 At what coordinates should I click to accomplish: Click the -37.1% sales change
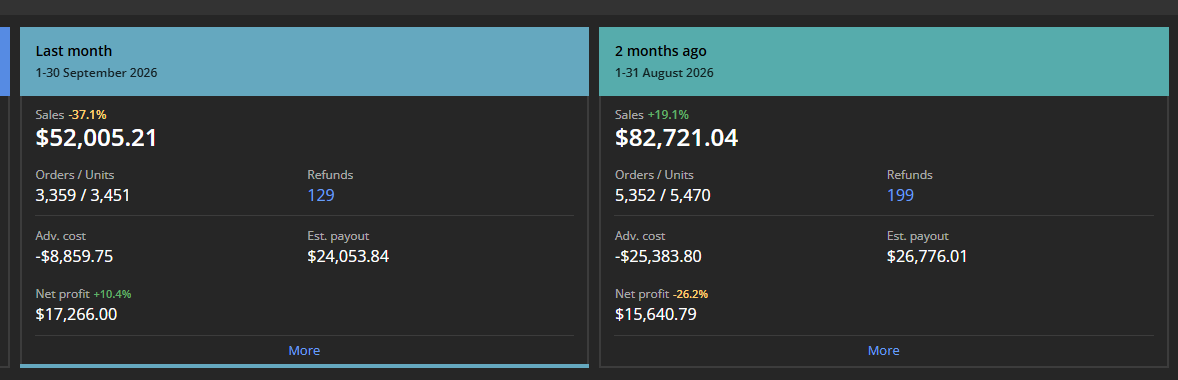(x=88, y=115)
